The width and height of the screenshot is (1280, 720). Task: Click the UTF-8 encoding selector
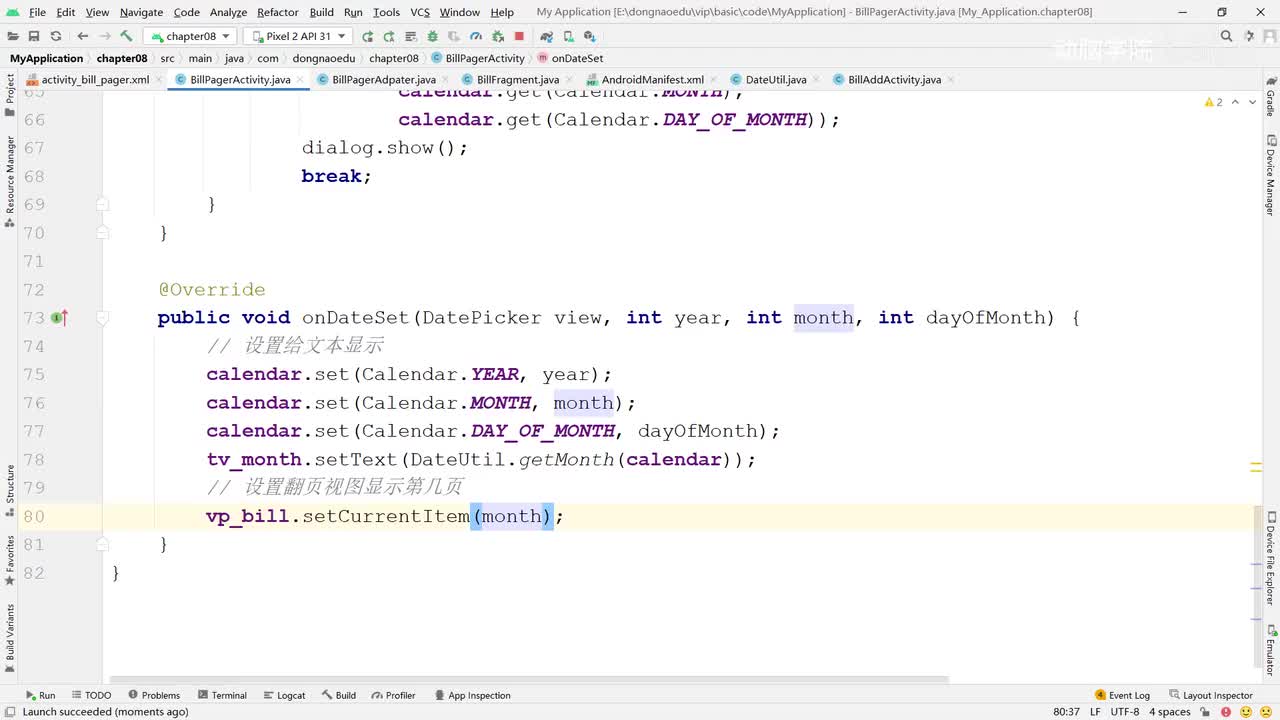click(1125, 712)
